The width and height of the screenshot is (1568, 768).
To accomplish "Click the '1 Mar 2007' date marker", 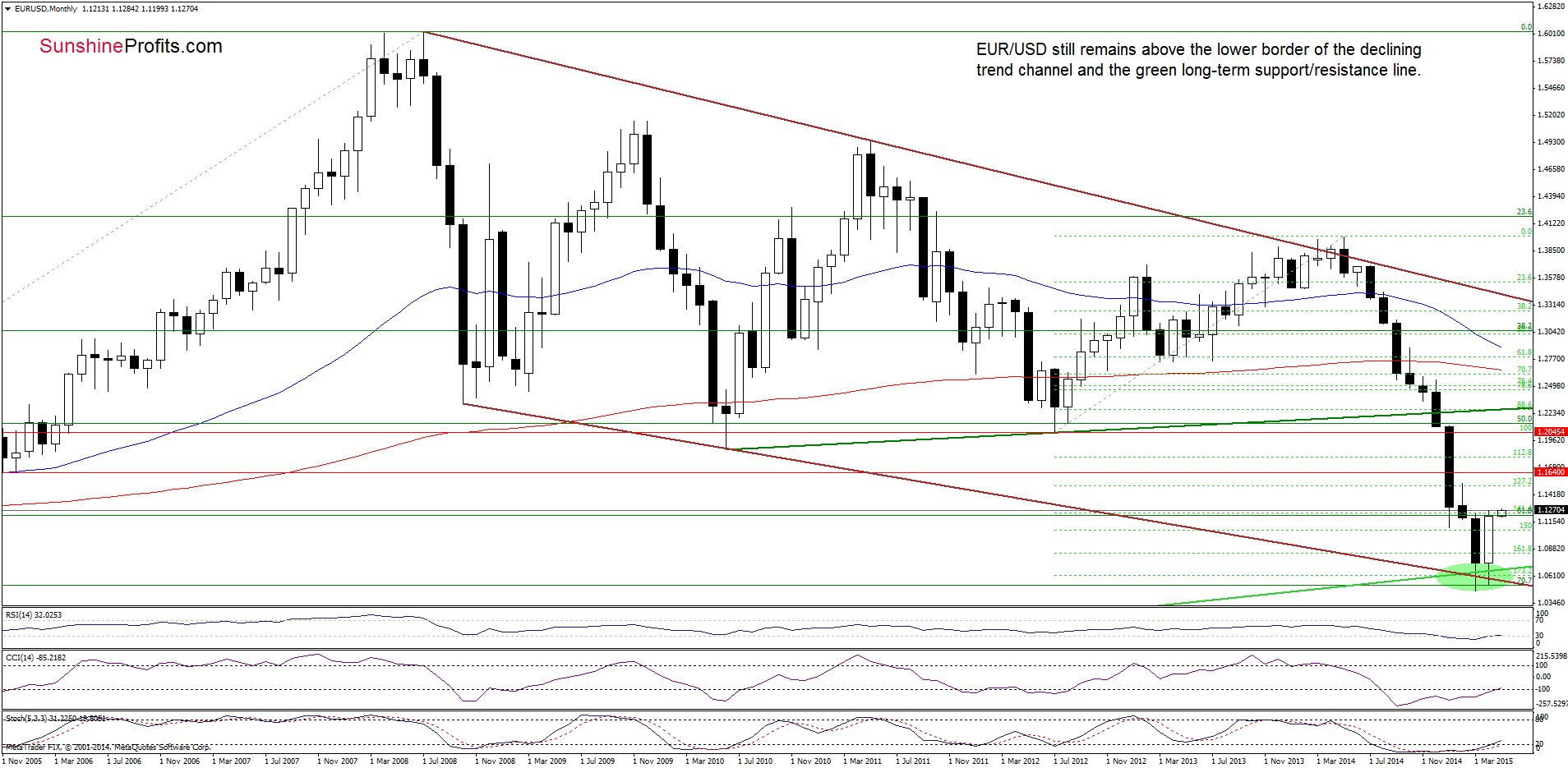I will pos(231,761).
